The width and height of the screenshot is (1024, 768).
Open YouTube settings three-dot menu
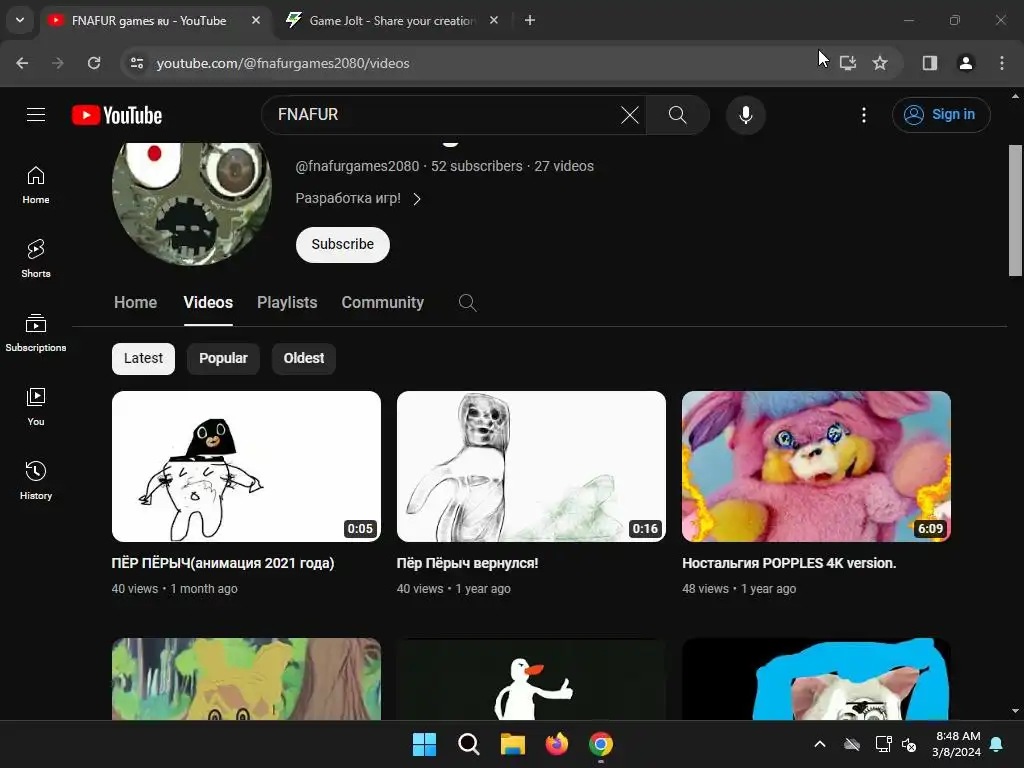point(863,115)
